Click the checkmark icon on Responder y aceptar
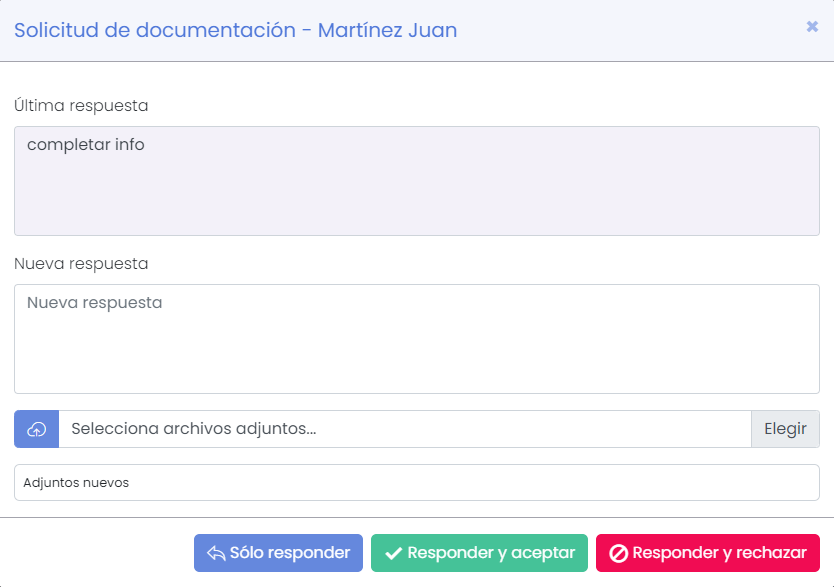This screenshot has width=834, height=587. pyautogui.click(x=396, y=551)
